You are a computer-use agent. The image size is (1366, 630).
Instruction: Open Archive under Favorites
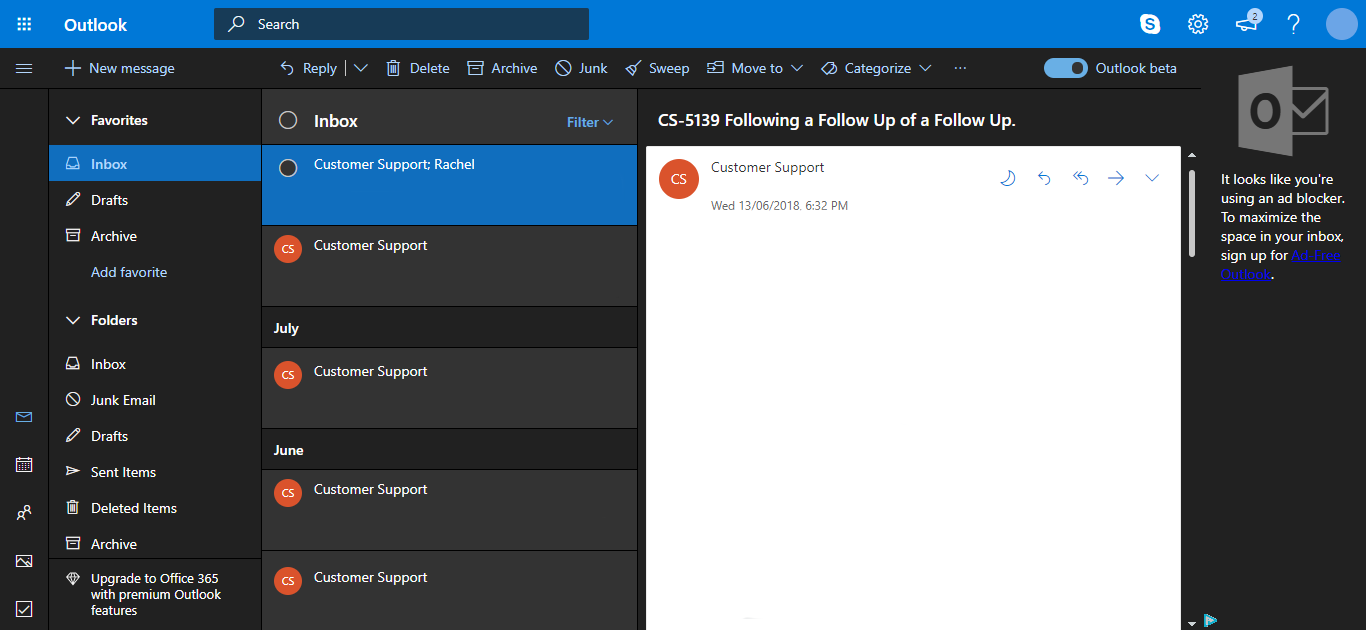pyautogui.click(x=155, y=236)
